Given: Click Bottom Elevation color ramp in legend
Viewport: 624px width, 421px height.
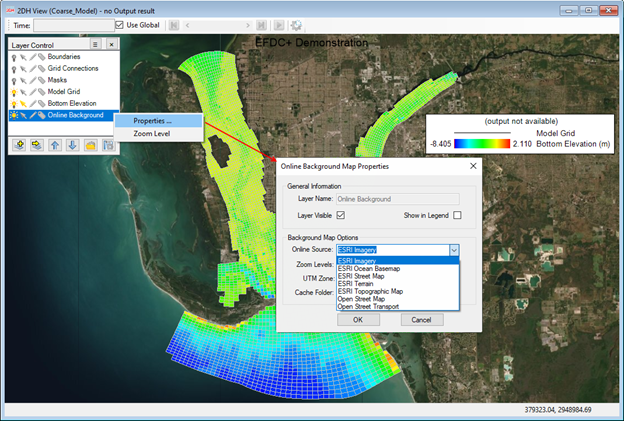Looking at the screenshot, I should pyautogui.click(x=482, y=144).
